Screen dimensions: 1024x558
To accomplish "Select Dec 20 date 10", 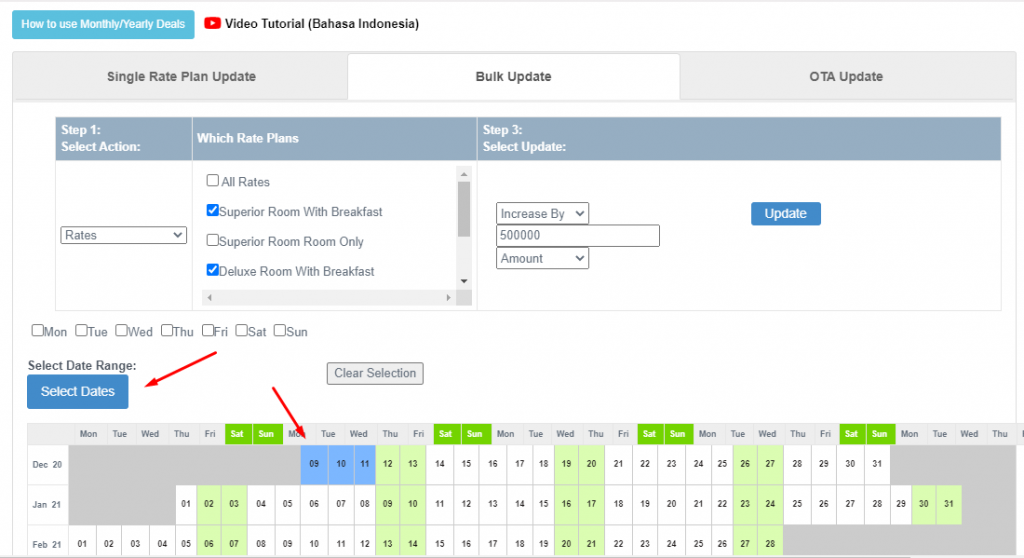I will pyautogui.click(x=341, y=464).
